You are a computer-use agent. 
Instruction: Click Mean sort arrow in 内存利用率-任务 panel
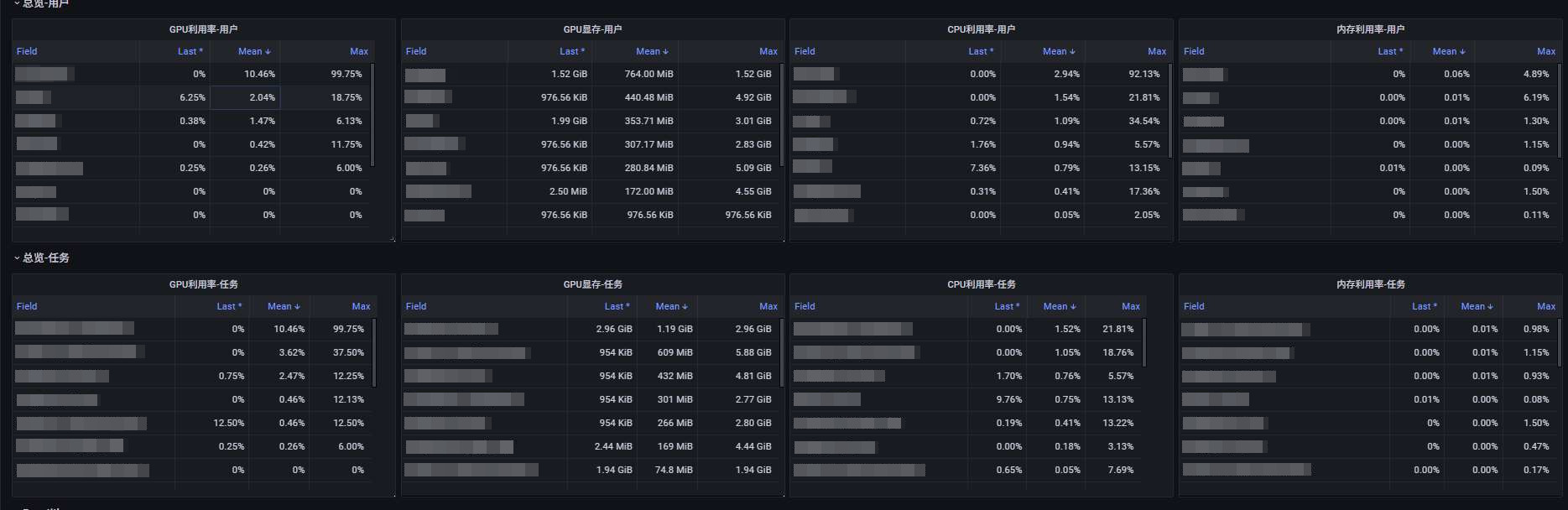click(x=1490, y=307)
